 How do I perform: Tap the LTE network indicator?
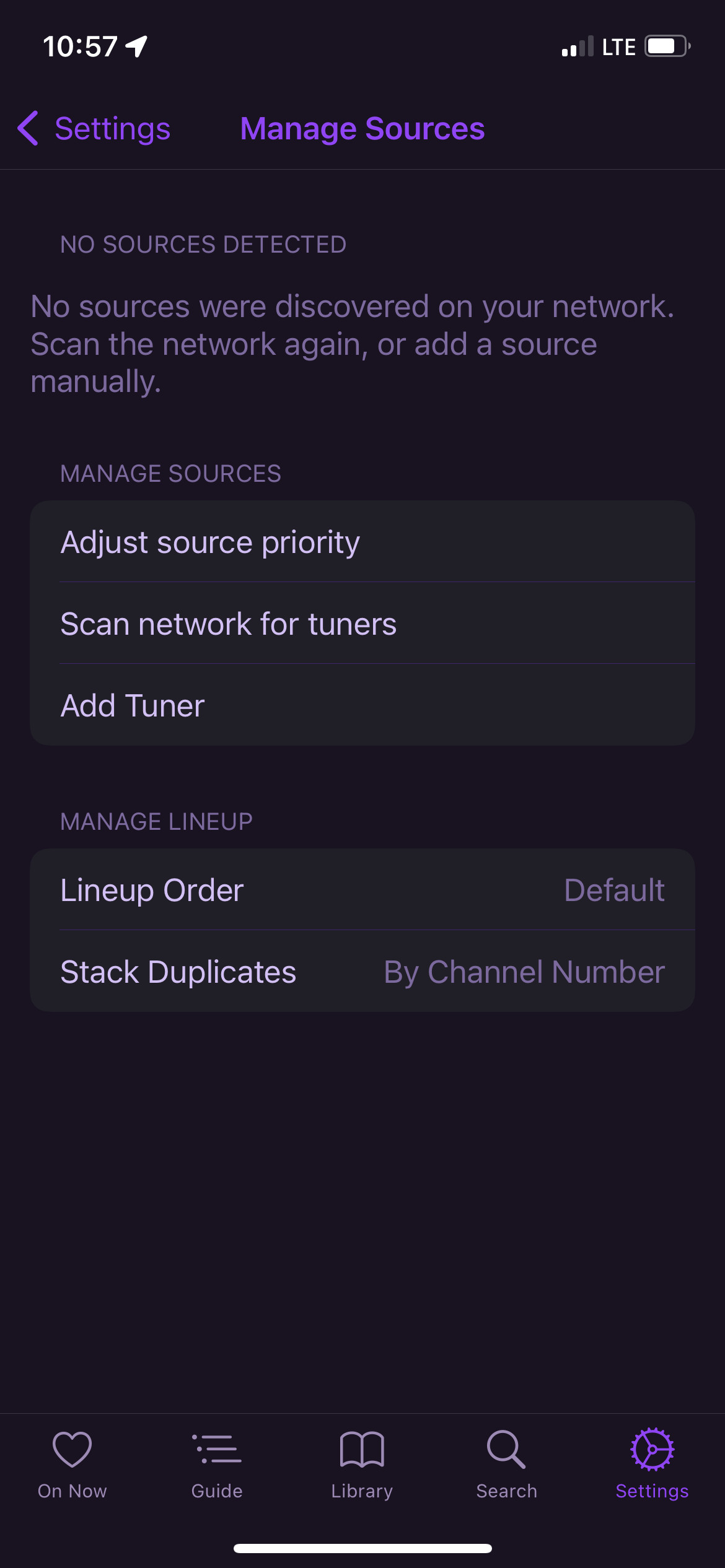(x=618, y=47)
